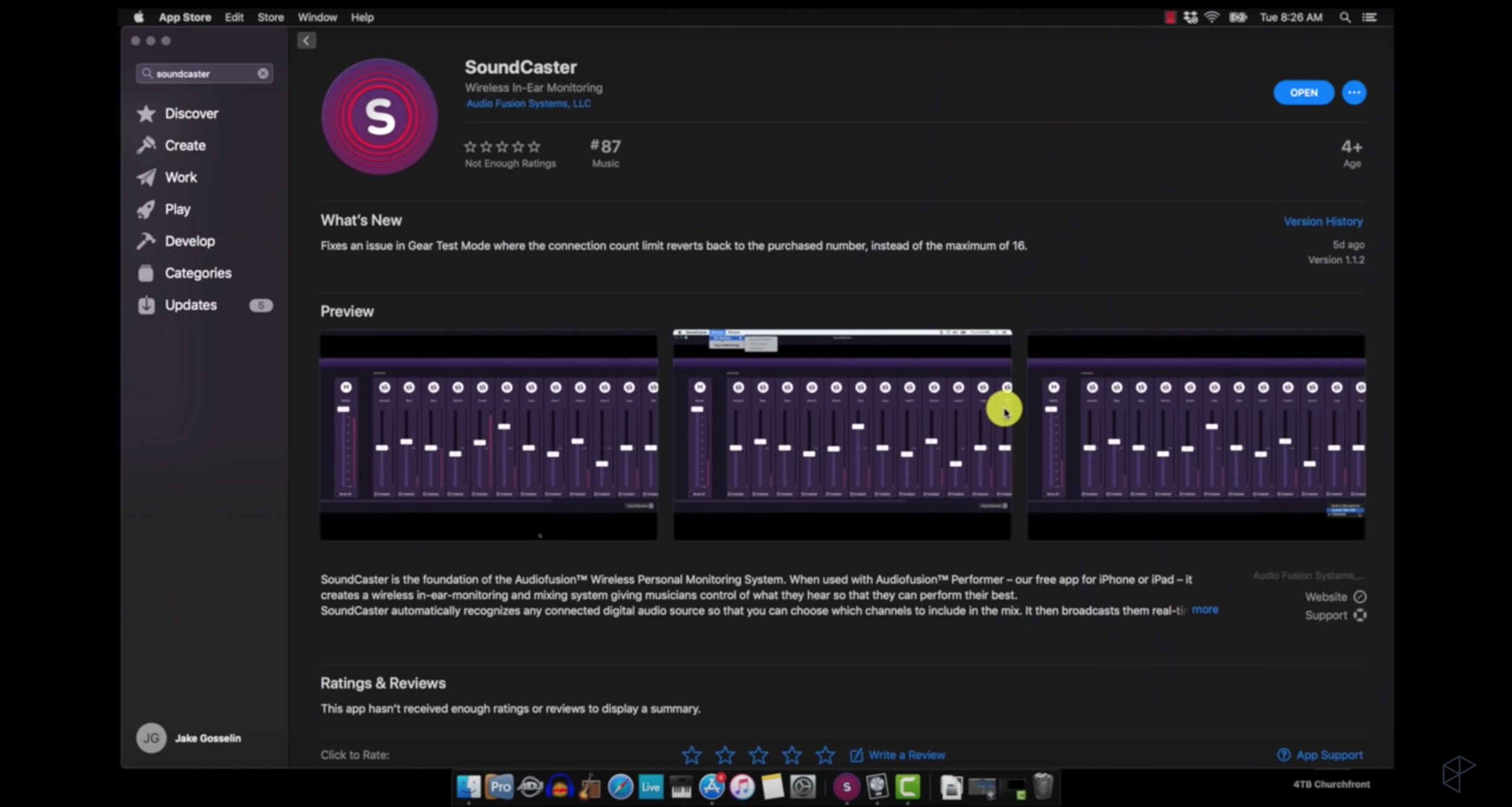Open the Edit menu
The width and height of the screenshot is (1512, 807).
pos(234,18)
